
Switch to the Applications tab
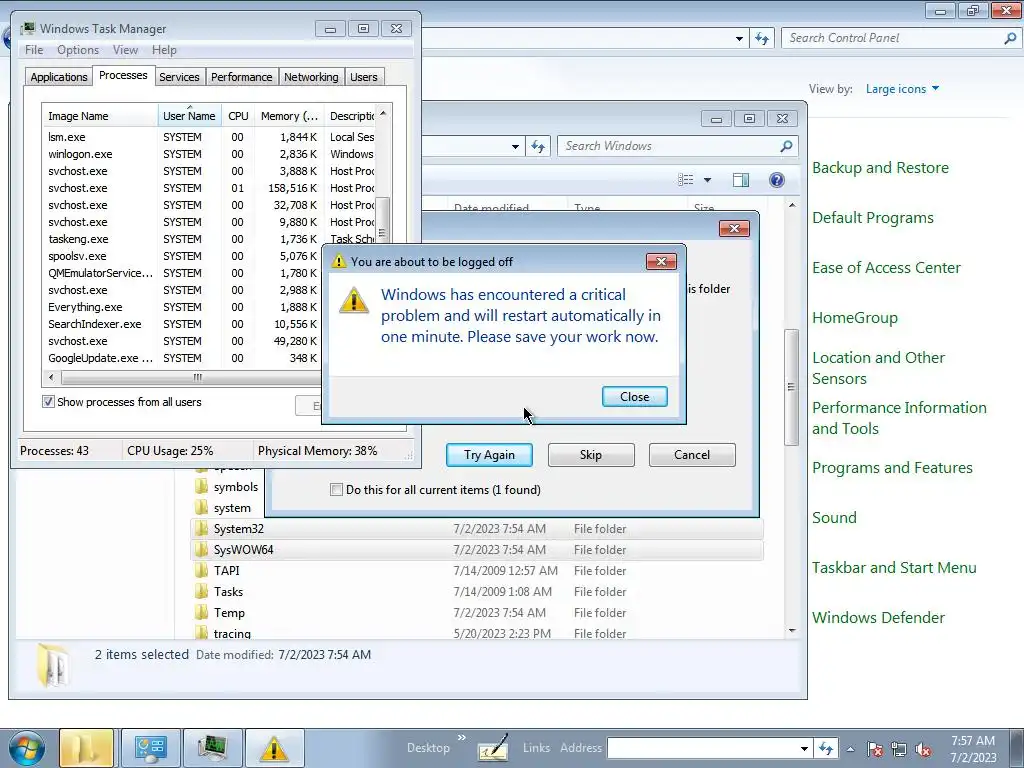tap(59, 77)
